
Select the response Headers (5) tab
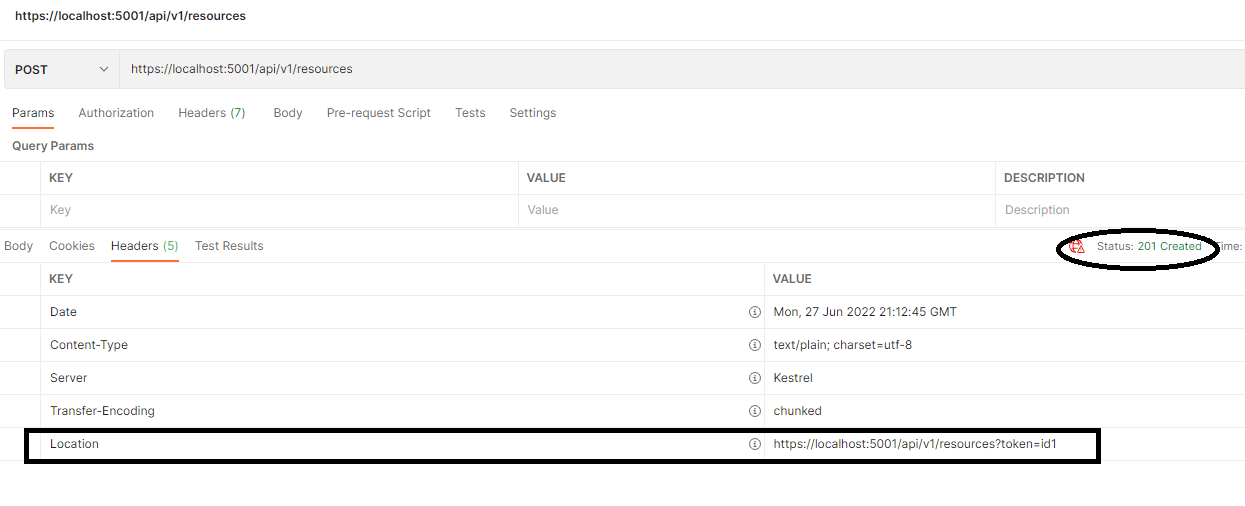(x=145, y=246)
